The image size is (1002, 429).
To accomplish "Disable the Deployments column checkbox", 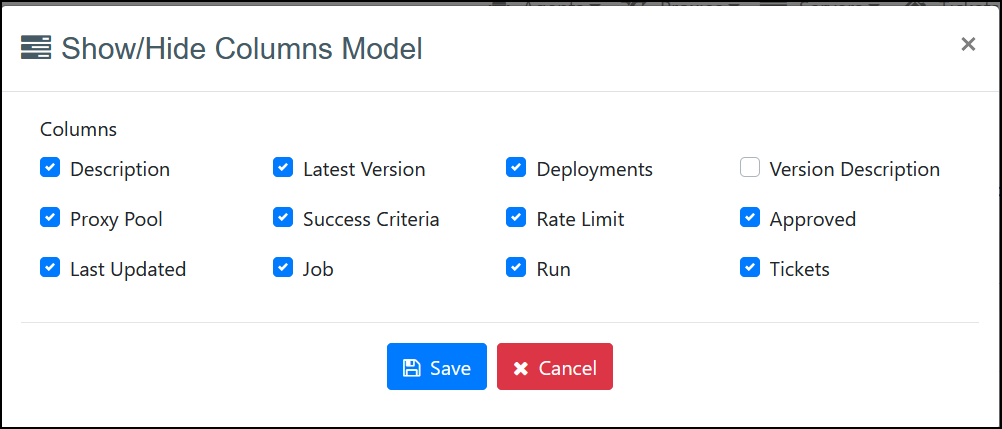I will [x=516, y=168].
